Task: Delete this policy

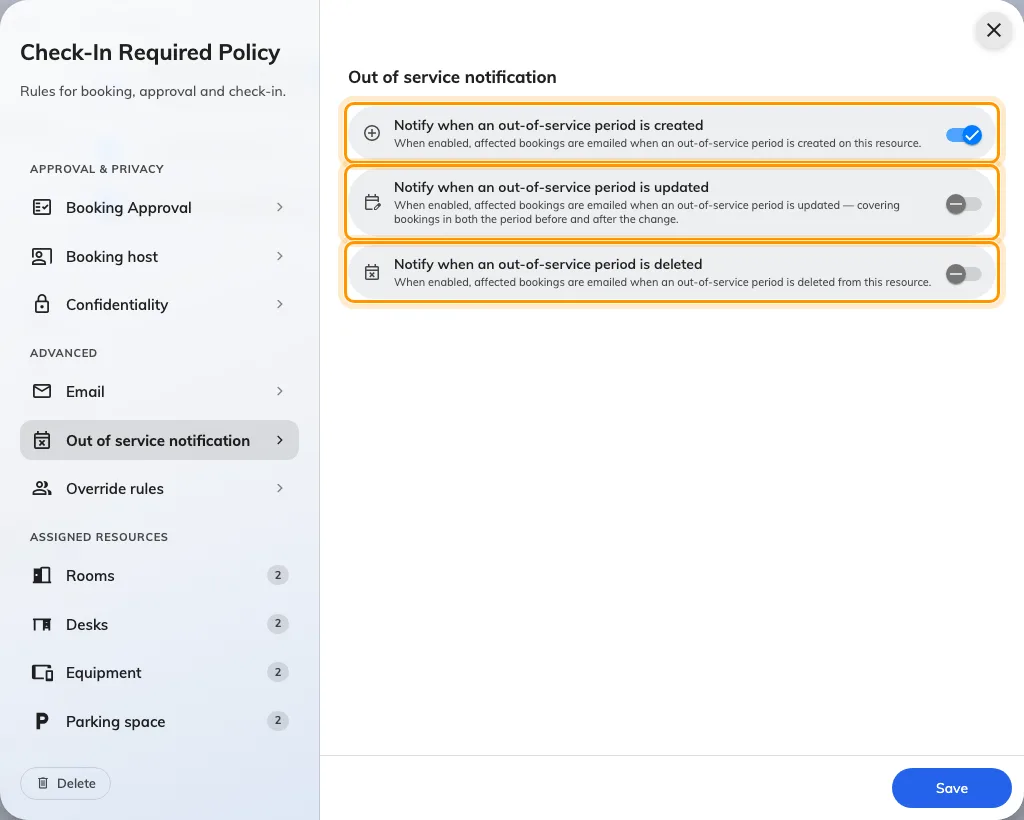Action: pos(65,783)
